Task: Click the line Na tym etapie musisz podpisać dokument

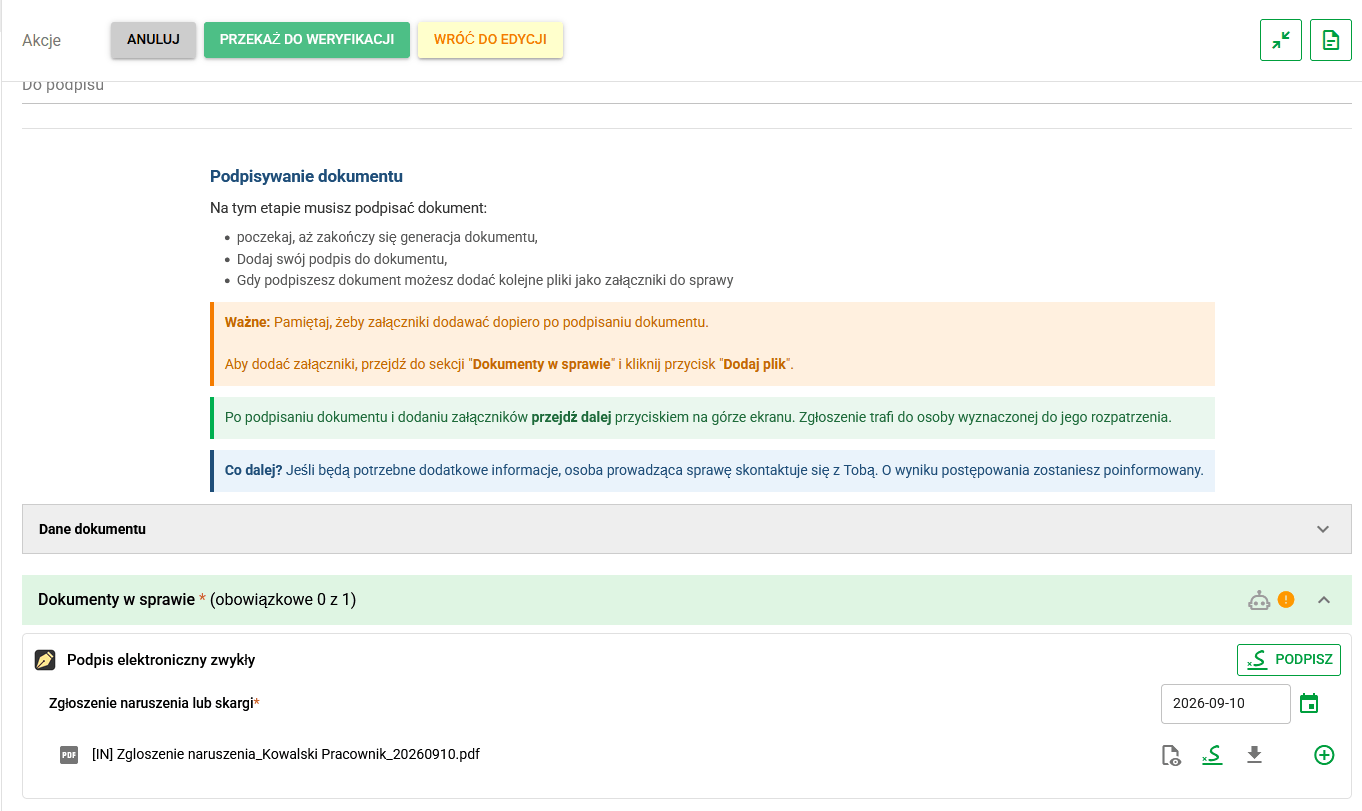Action: click(x=348, y=209)
